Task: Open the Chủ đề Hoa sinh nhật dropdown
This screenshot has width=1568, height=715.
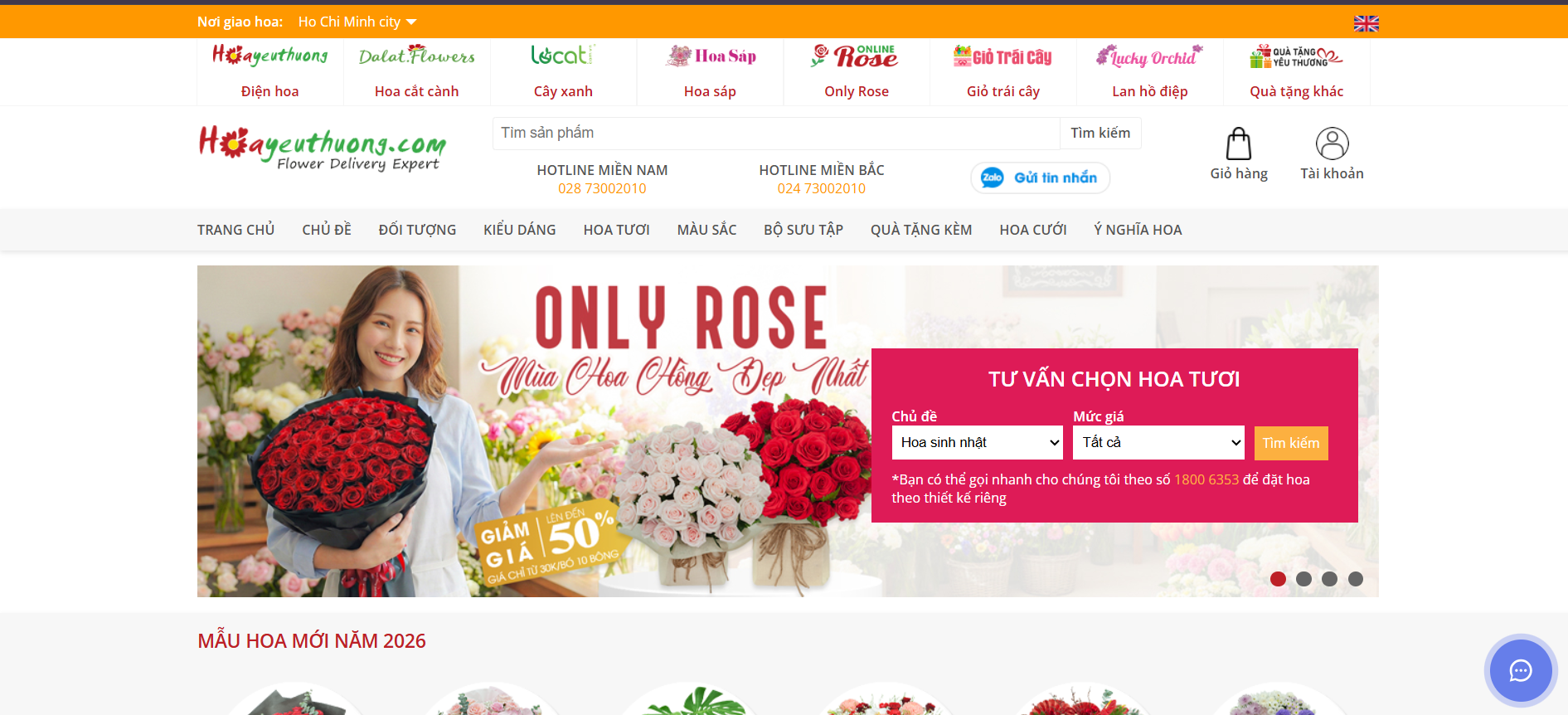Action: 977,442
